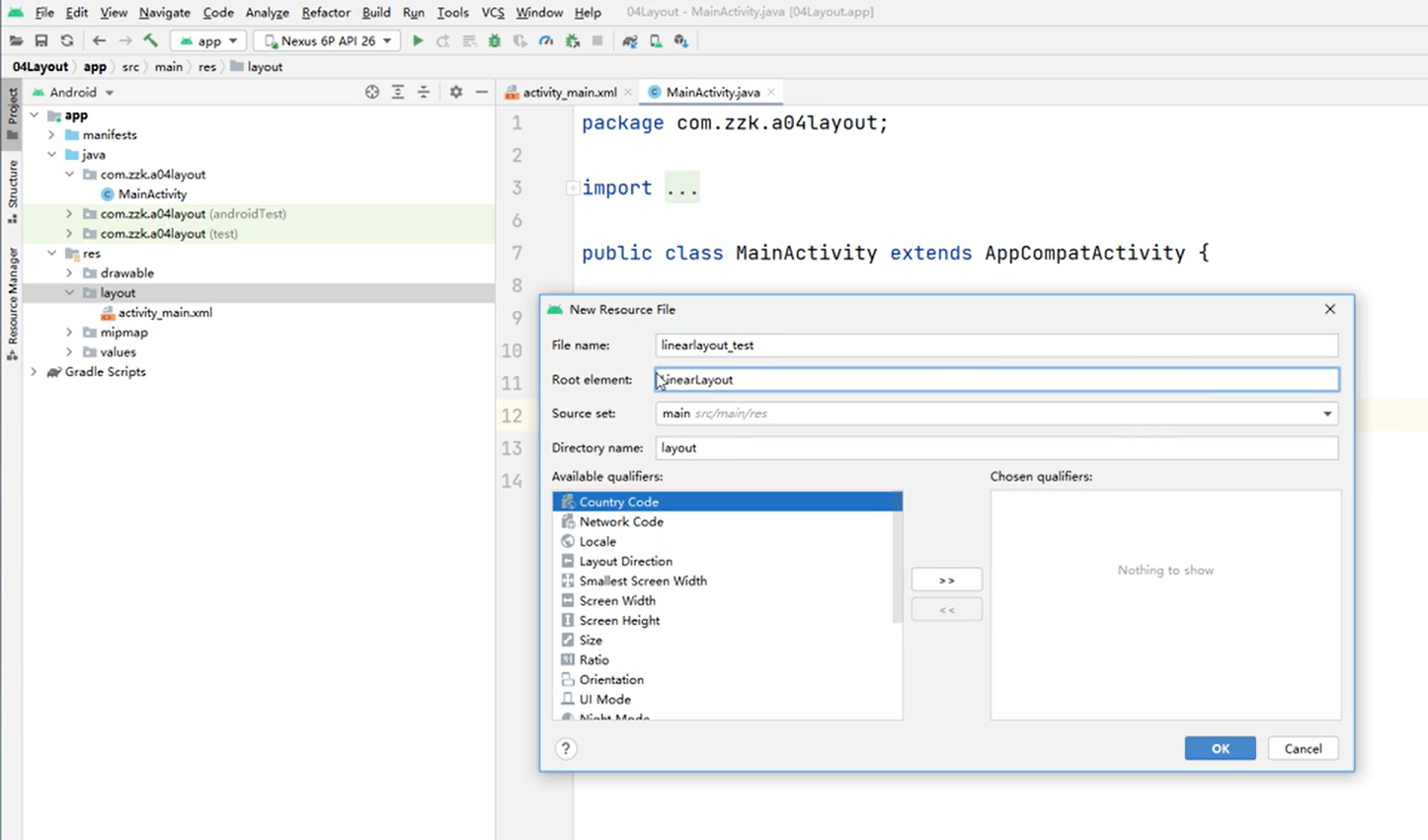Close the activity_main.xml tab with its X
This screenshot has height=840, width=1428.
628,92
